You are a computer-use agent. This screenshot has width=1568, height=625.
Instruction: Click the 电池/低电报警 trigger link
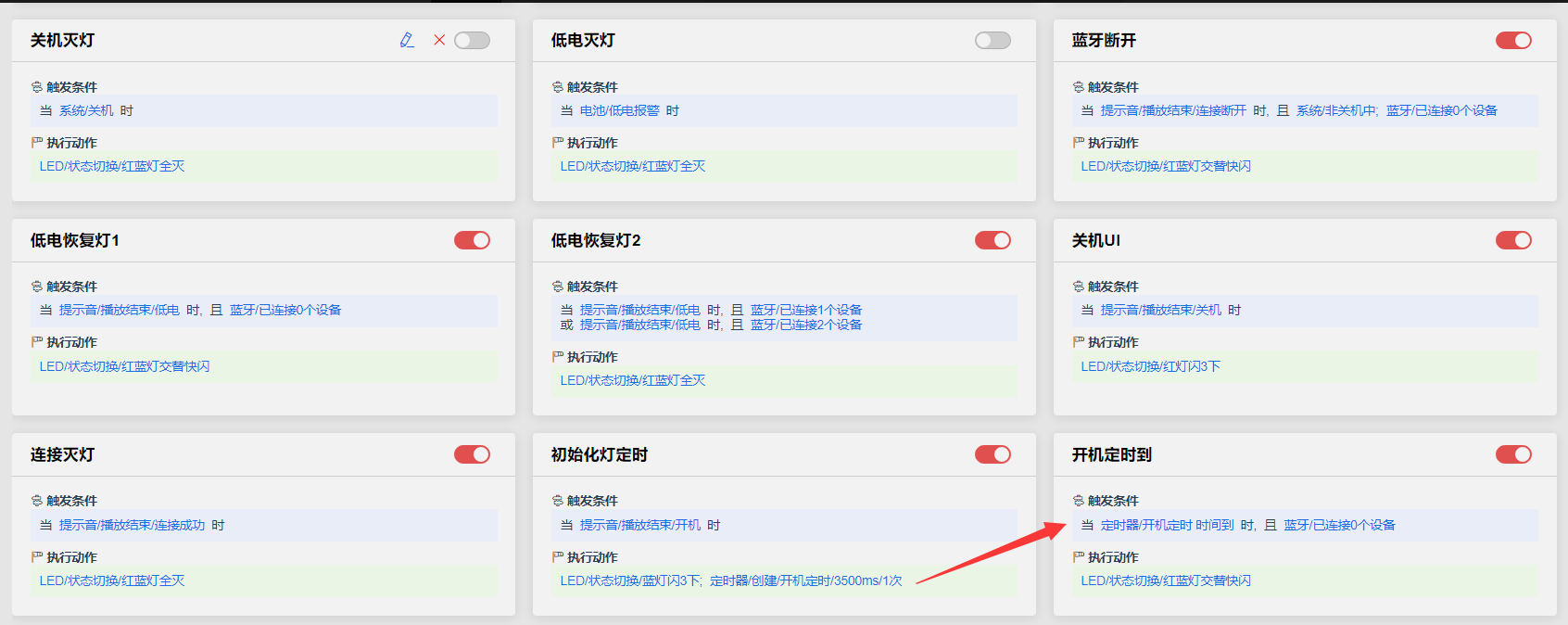coord(620,110)
